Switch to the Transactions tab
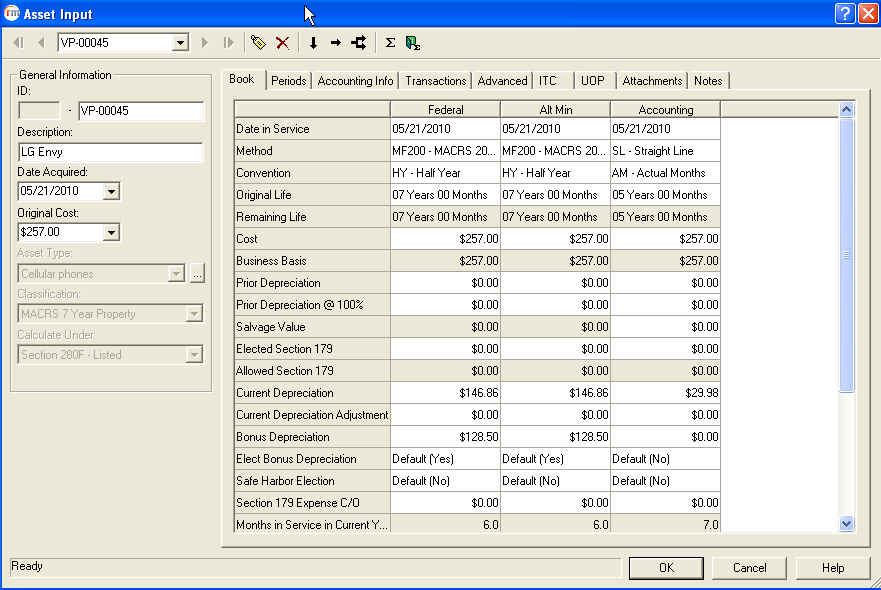881x590 pixels. (435, 80)
